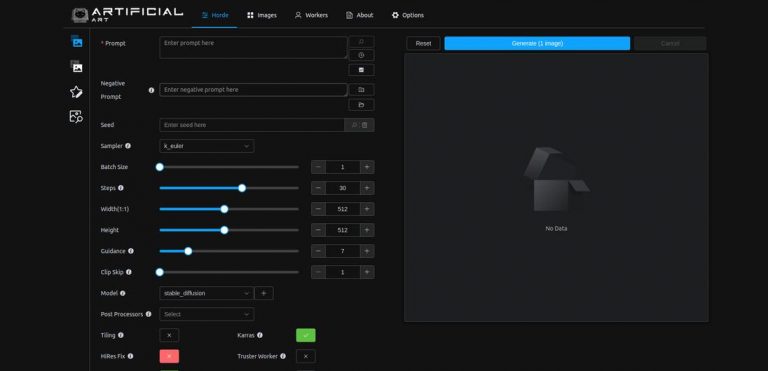This screenshot has height=371, width=768.
Task: Open the image search sidebar icon
Action: 76,116
